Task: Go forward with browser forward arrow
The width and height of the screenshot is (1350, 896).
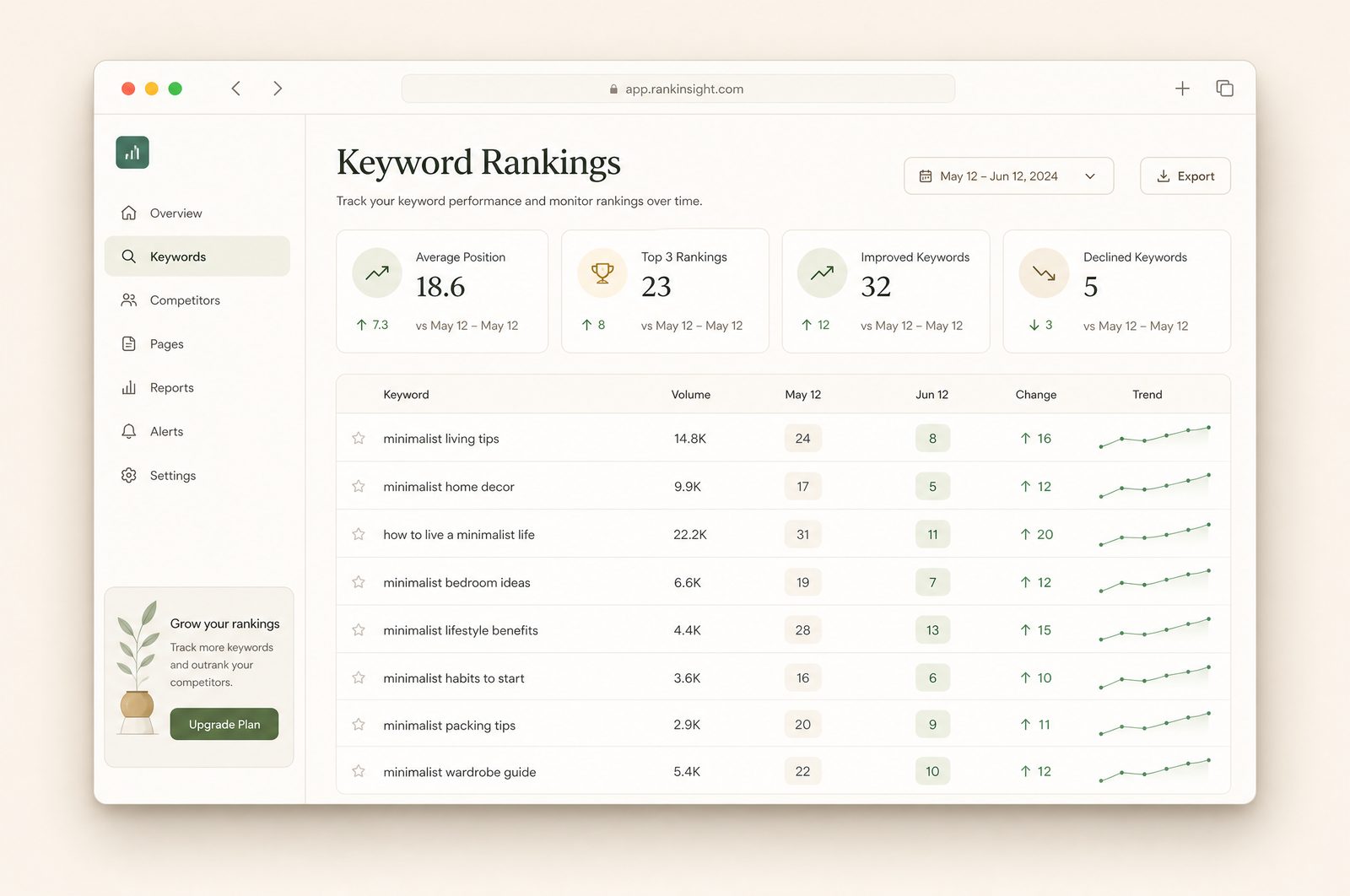Action: [278, 89]
